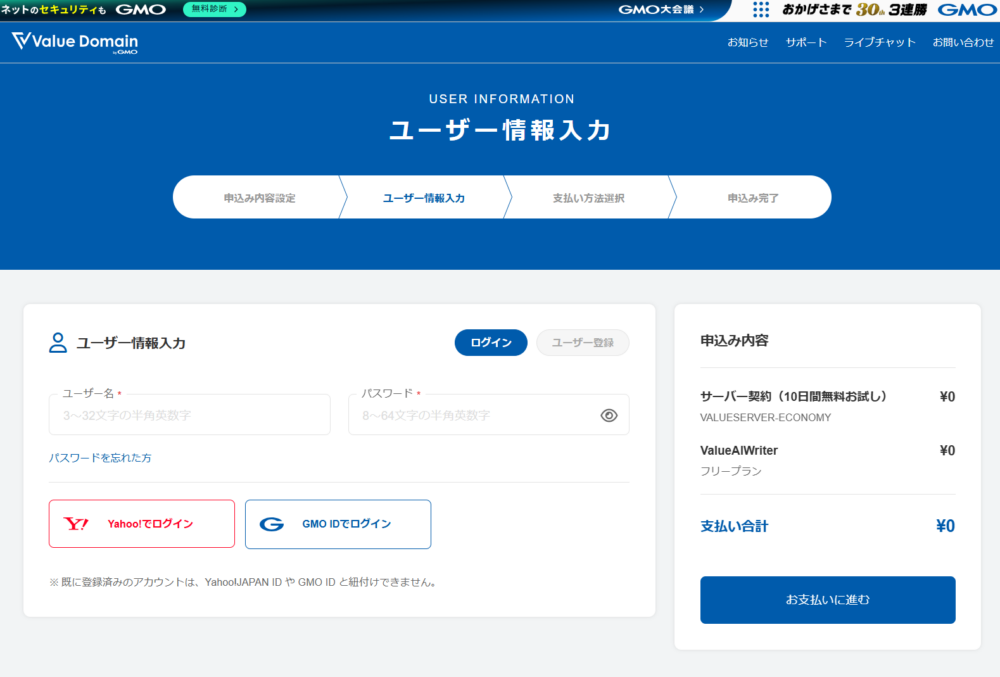
Task: Reveal the password using the eye icon
Action: click(x=609, y=415)
